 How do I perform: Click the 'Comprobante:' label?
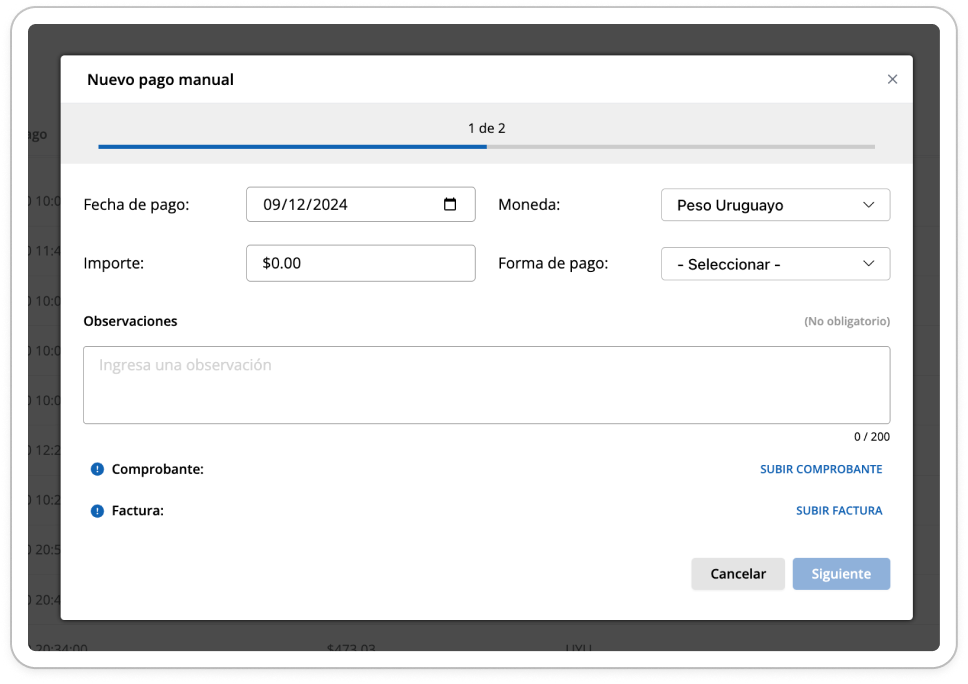click(157, 469)
